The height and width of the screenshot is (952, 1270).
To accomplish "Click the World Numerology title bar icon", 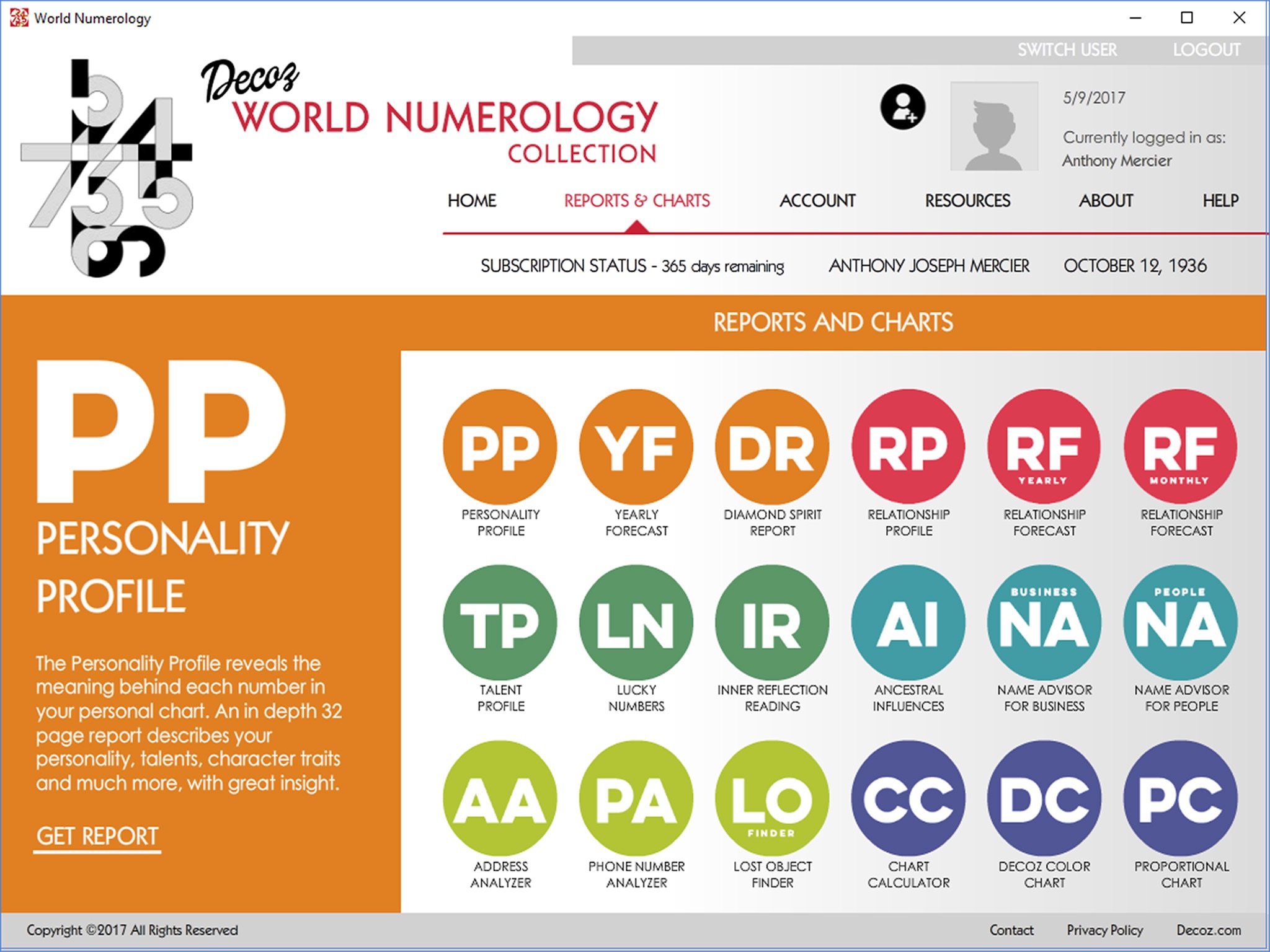I will click(19, 18).
